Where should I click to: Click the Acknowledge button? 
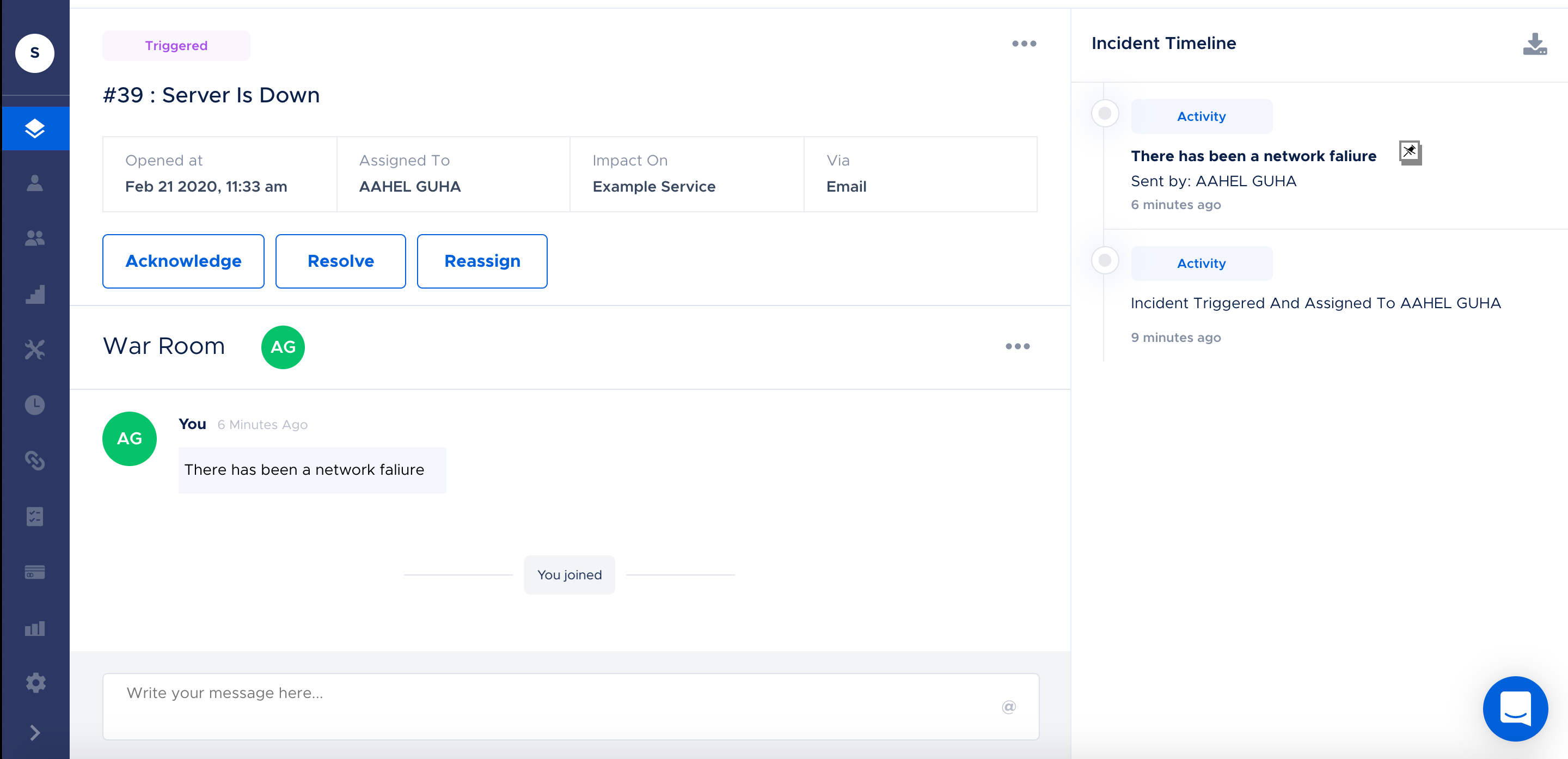point(183,261)
